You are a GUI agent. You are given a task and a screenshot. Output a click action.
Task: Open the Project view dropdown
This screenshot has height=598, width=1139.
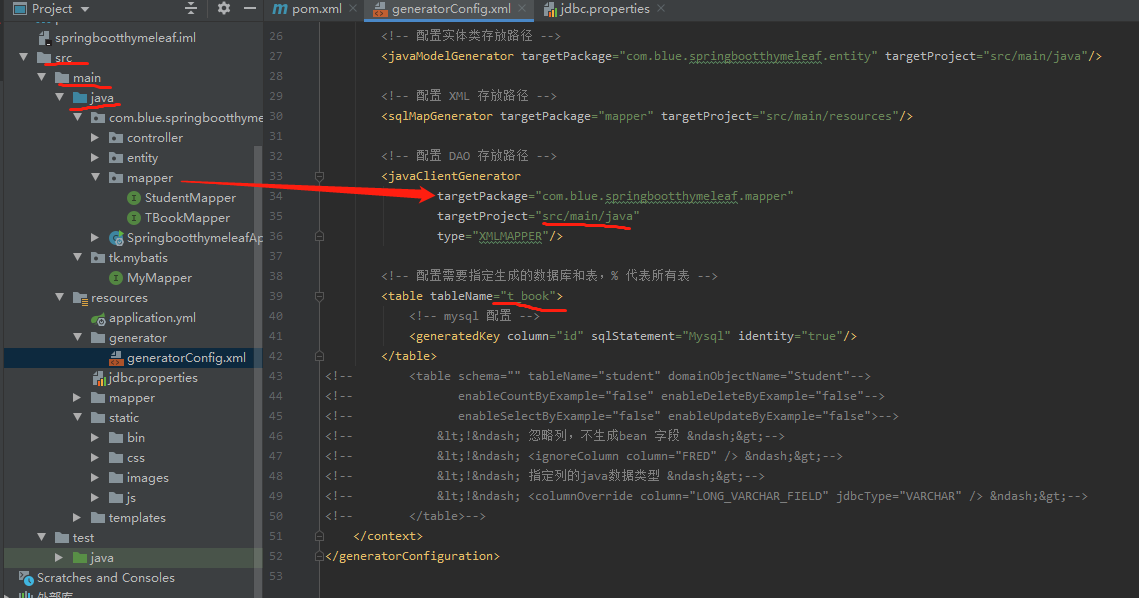pyautogui.click(x=83, y=8)
